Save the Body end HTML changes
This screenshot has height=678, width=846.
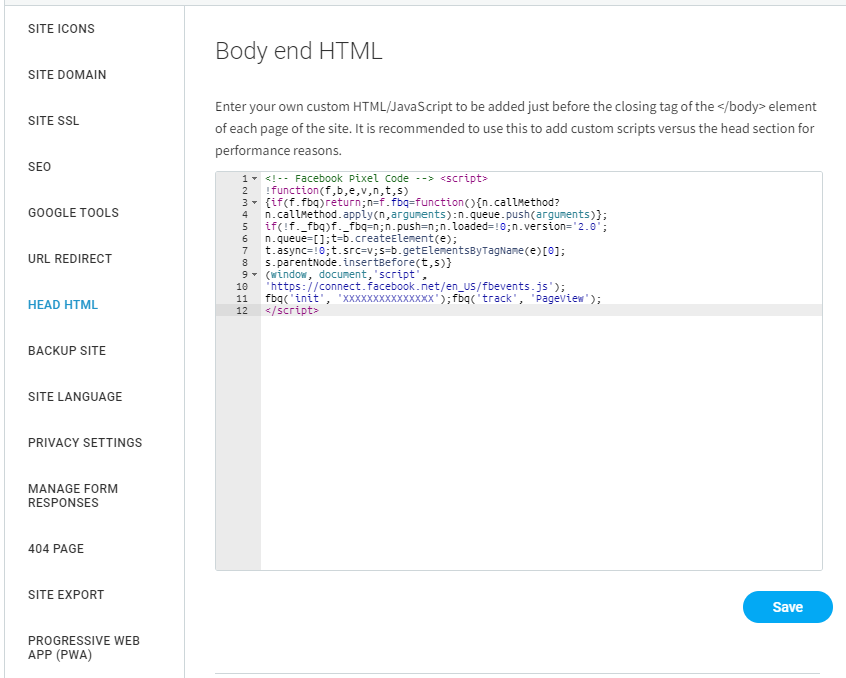pyautogui.click(x=786, y=607)
